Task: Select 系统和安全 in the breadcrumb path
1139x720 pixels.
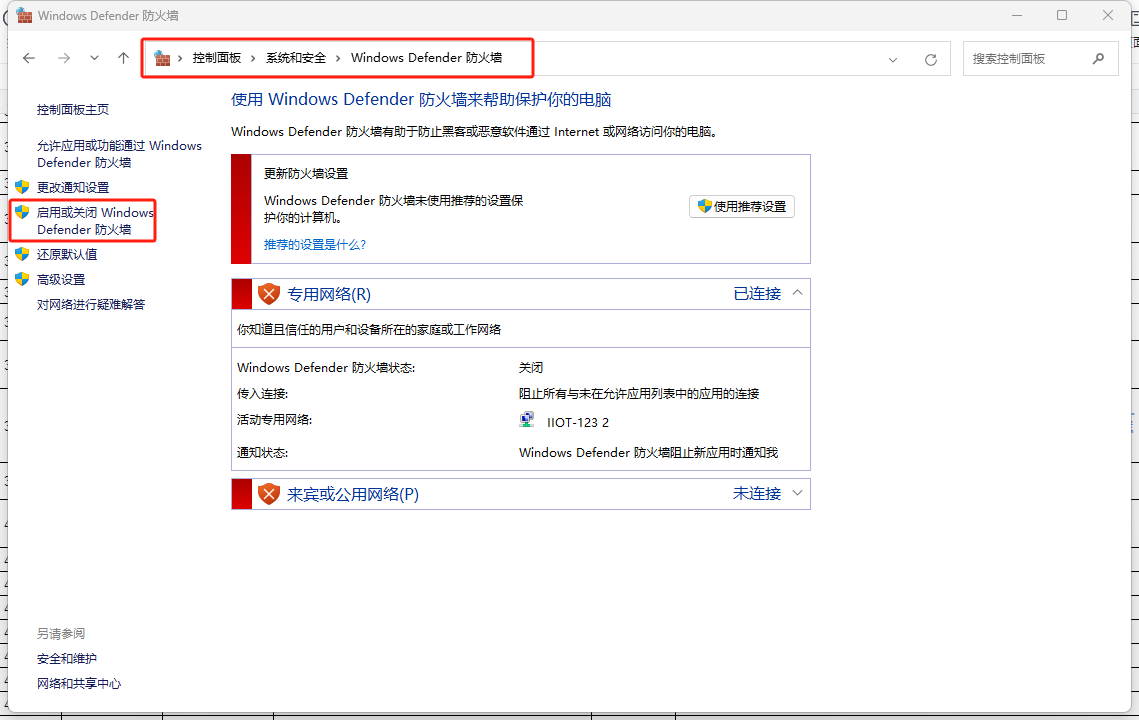Action: tap(296, 58)
